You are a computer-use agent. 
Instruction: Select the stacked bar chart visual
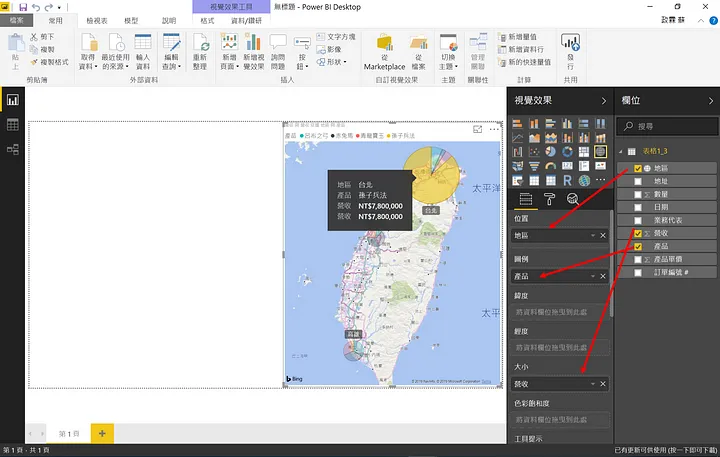pos(518,124)
